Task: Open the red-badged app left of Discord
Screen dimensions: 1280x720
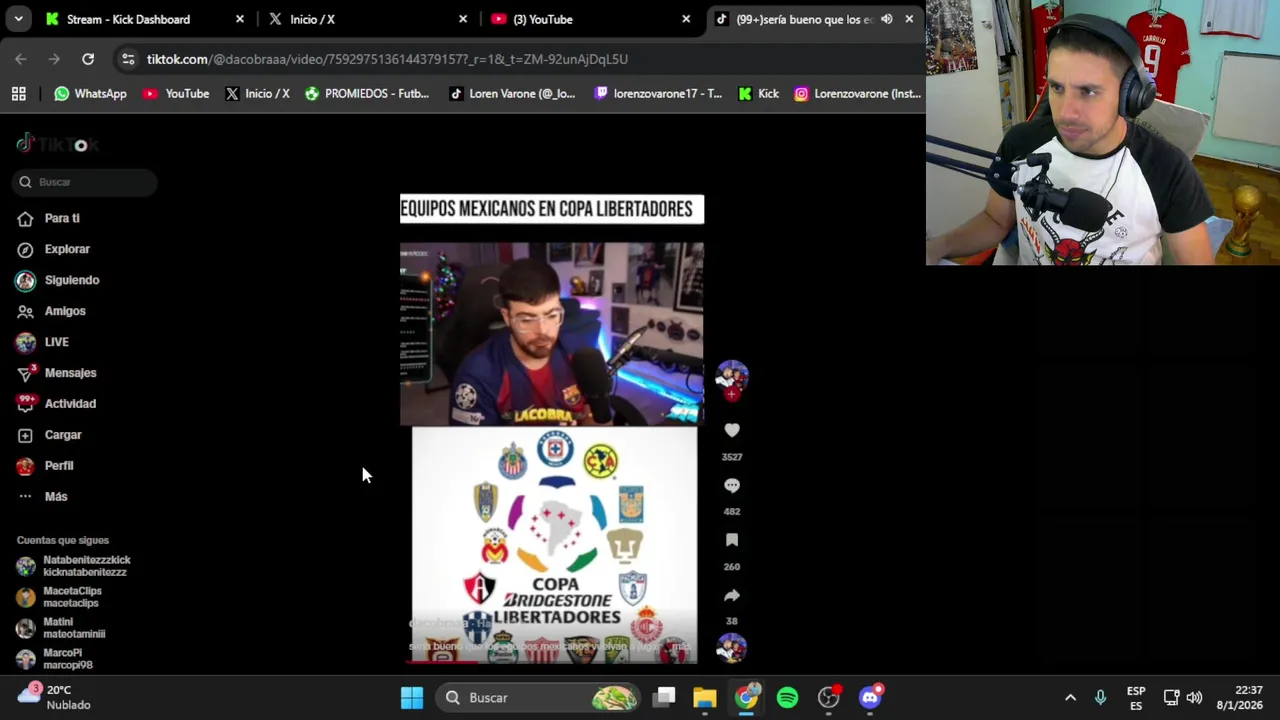Action: [829, 698]
